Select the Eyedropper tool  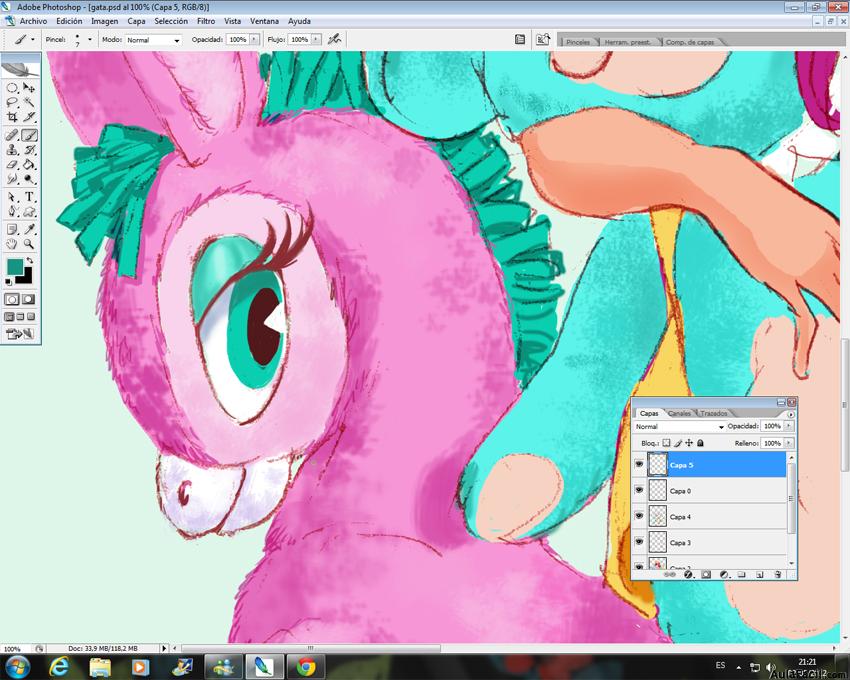[29, 229]
